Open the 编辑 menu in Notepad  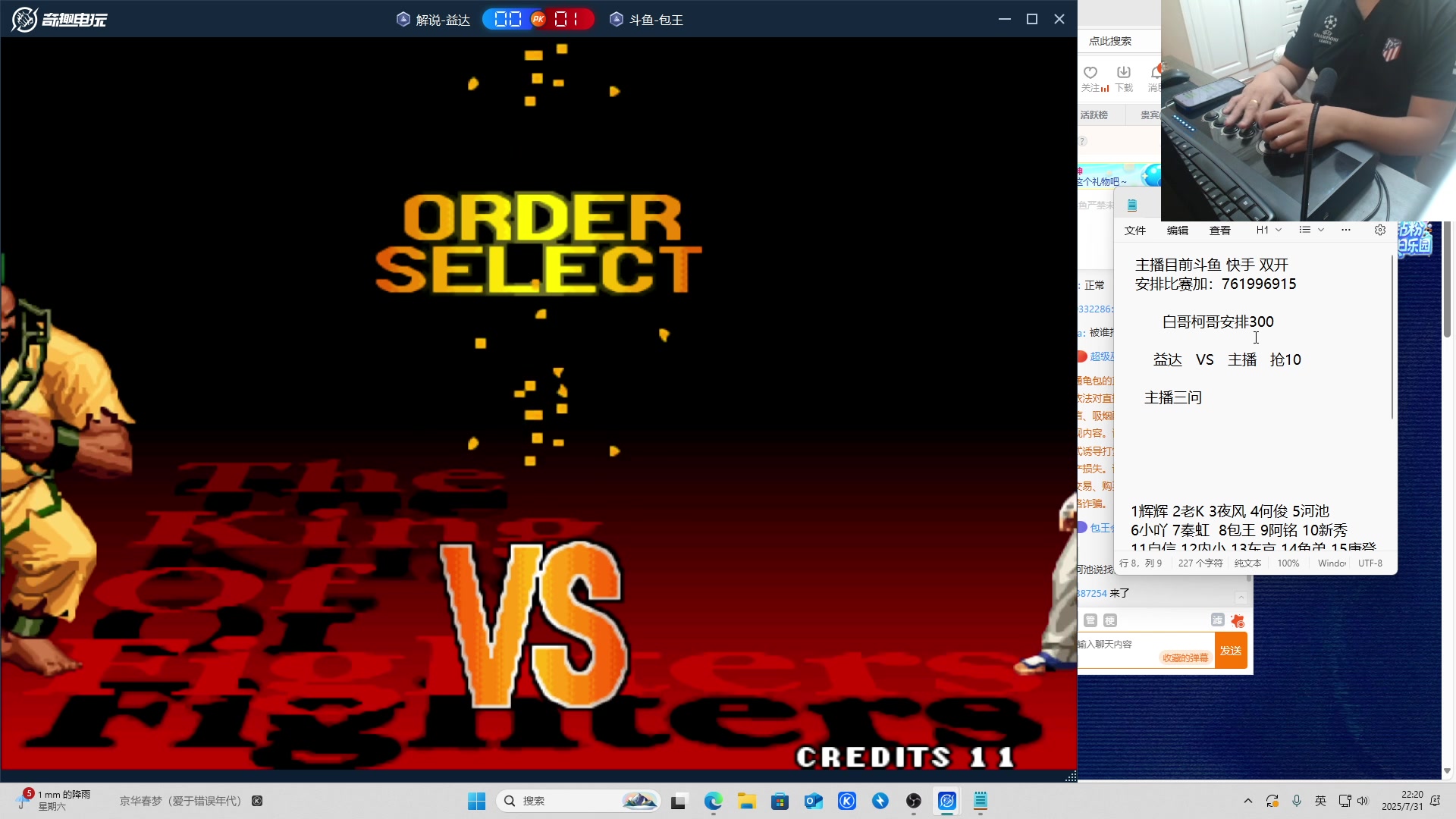click(1178, 231)
